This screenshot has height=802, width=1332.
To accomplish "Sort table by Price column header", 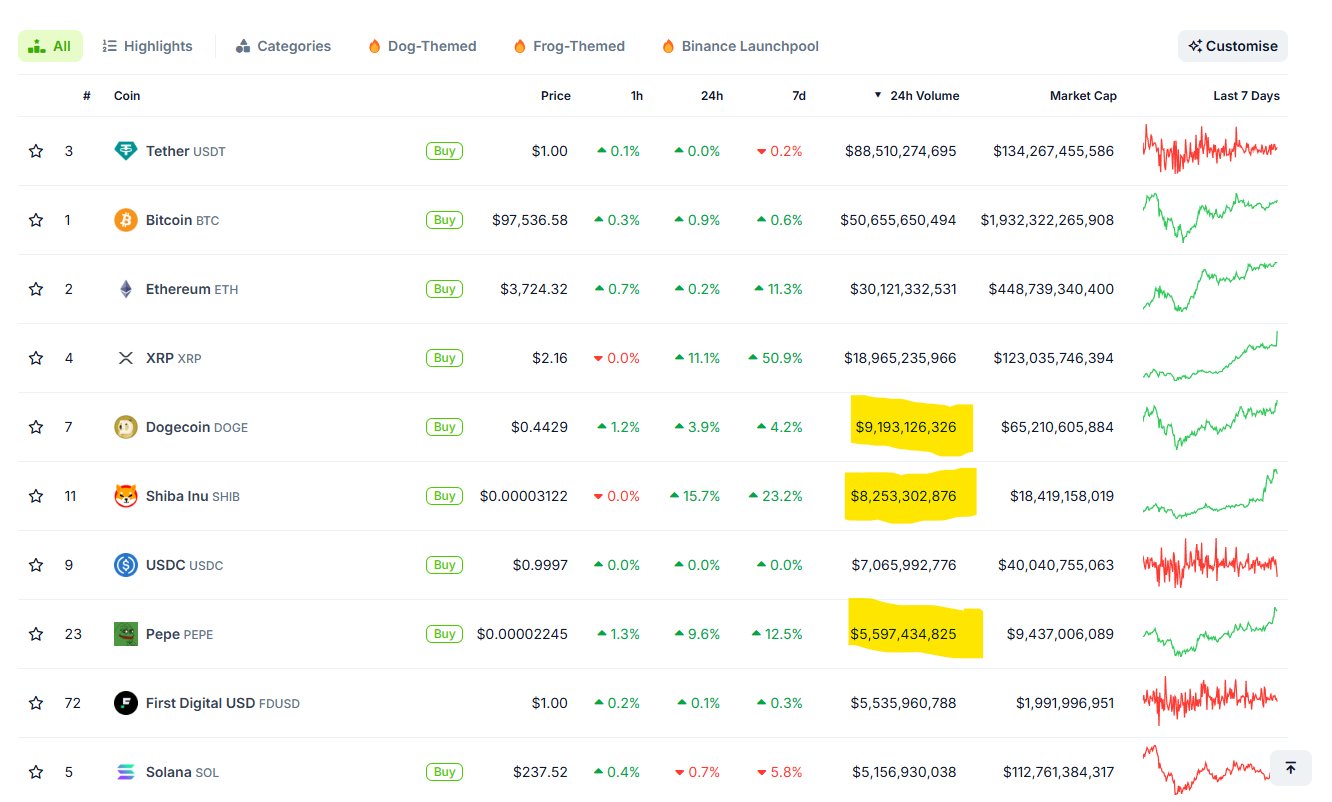I will pyautogui.click(x=556, y=96).
